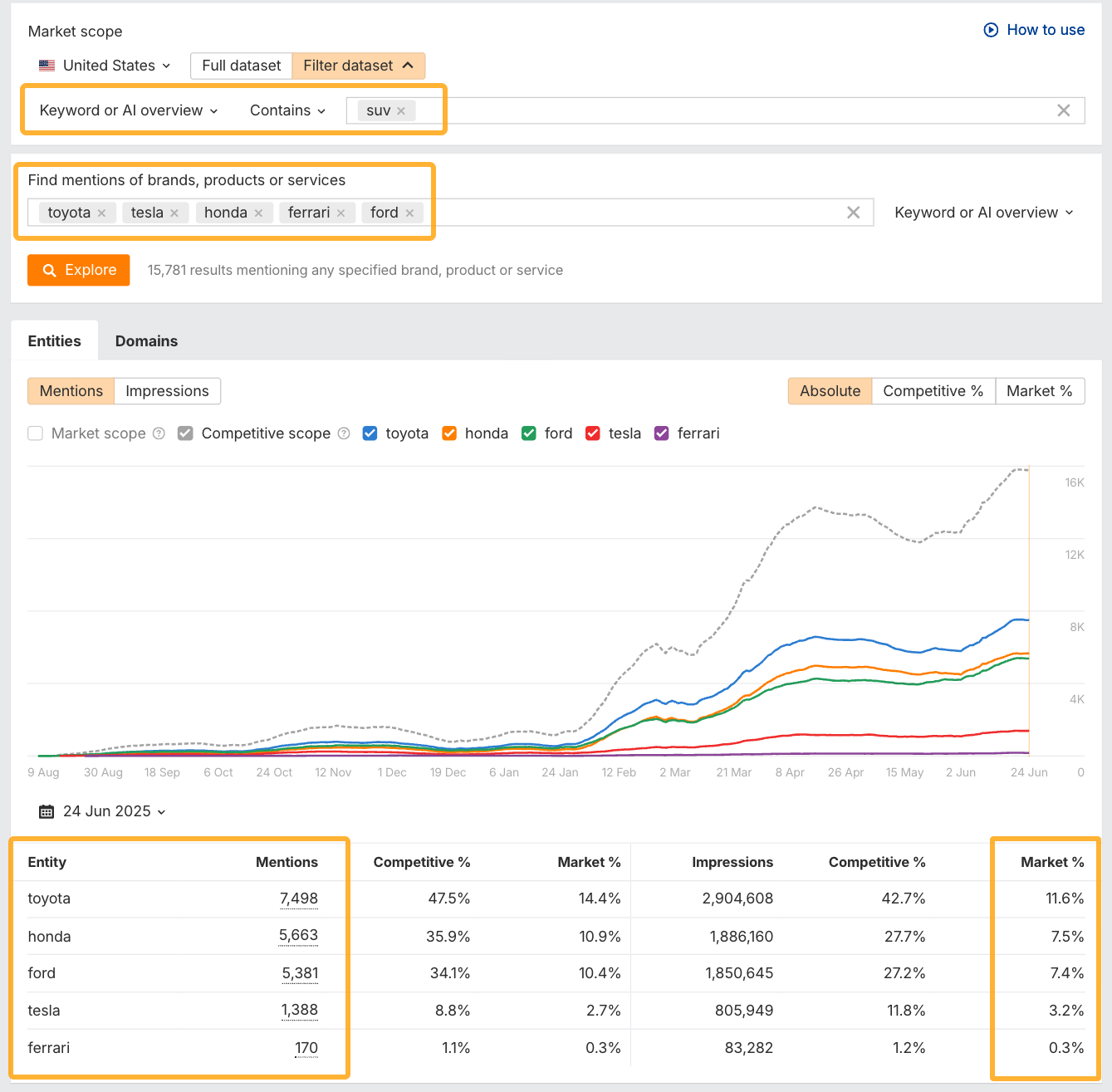Enable the Market scope checkbox
1112x1092 pixels.
[x=35, y=433]
